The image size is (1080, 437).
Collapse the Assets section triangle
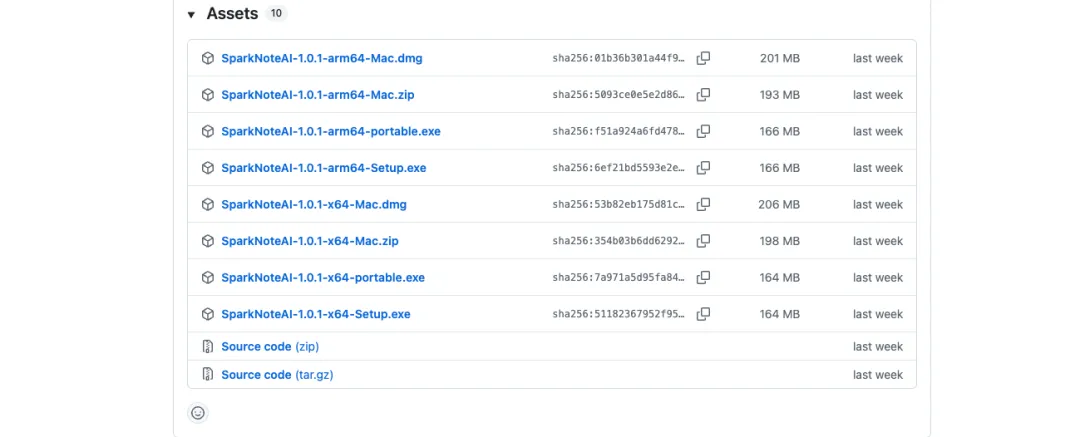pyautogui.click(x=191, y=15)
